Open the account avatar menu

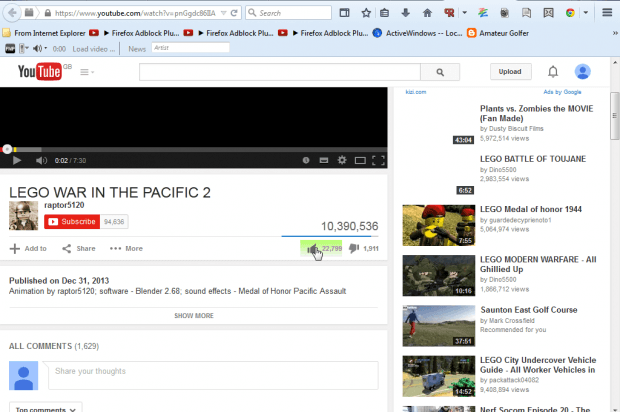click(x=582, y=72)
